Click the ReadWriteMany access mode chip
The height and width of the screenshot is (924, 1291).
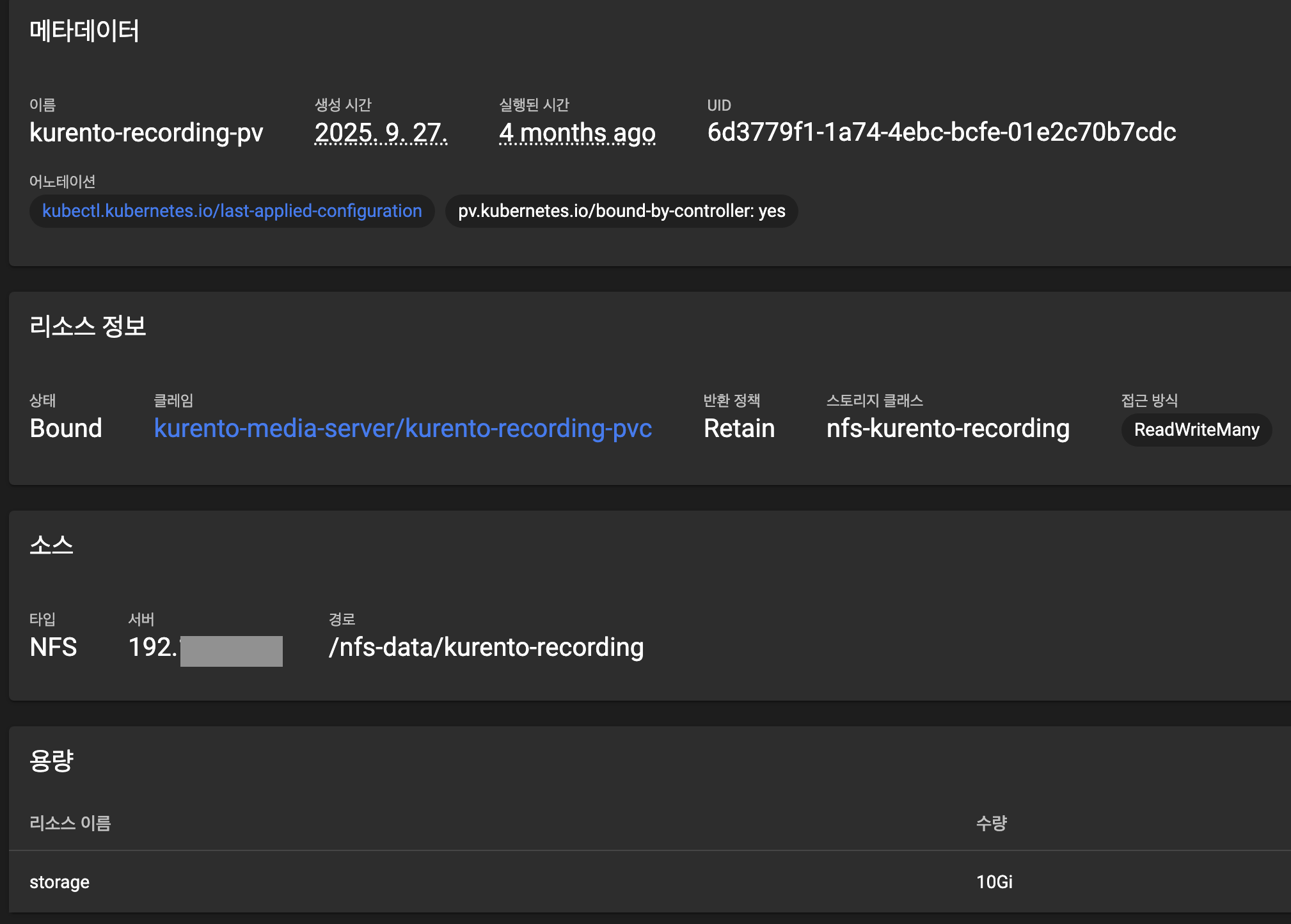[1196, 429]
